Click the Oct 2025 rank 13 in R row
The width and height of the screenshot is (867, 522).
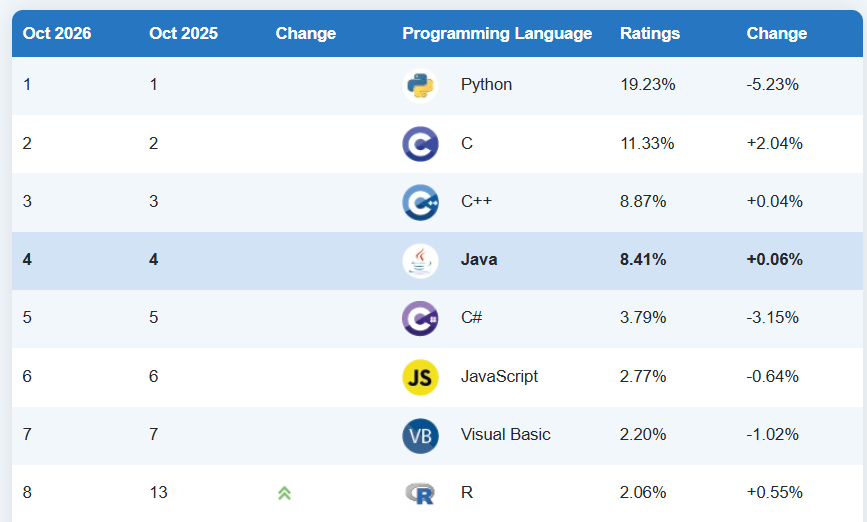pyautogui.click(x=158, y=492)
